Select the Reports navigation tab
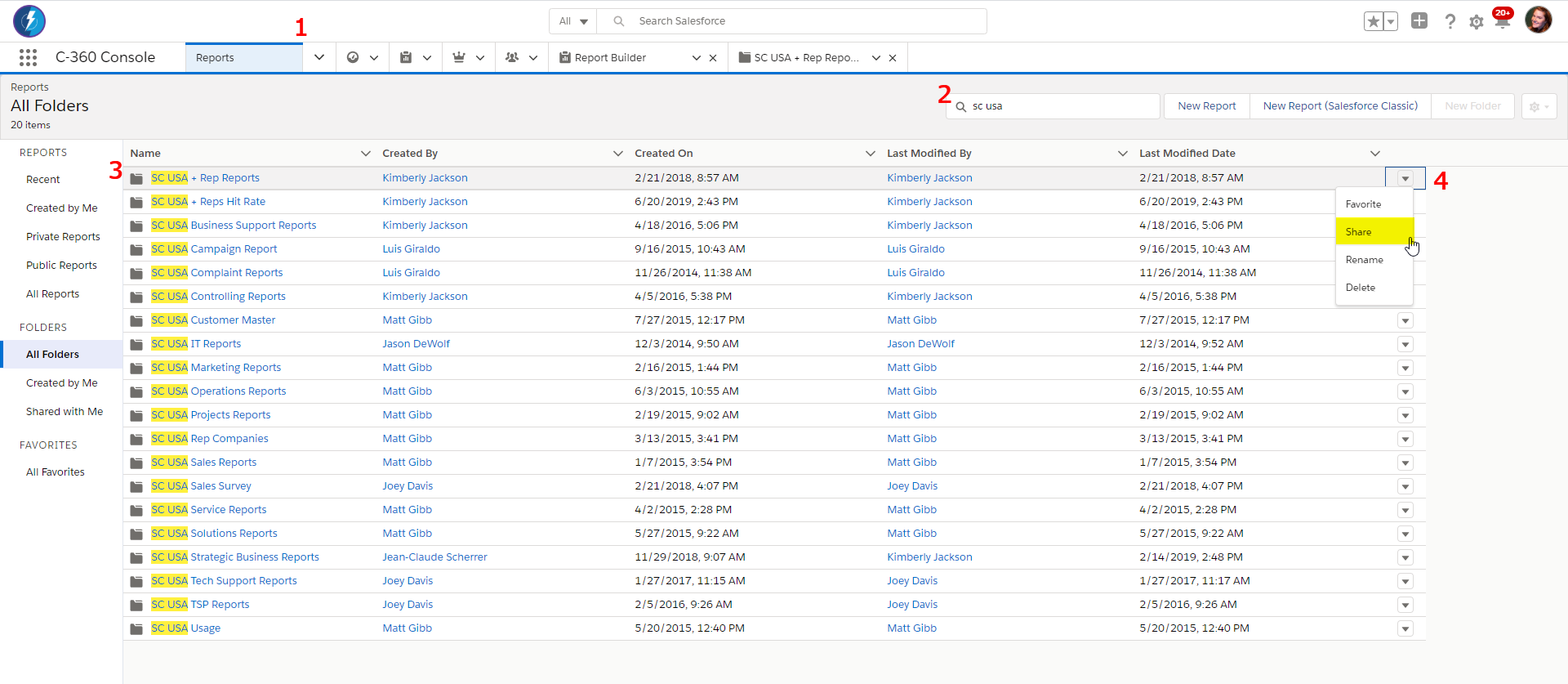The height and width of the screenshot is (684, 1568). [x=244, y=58]
